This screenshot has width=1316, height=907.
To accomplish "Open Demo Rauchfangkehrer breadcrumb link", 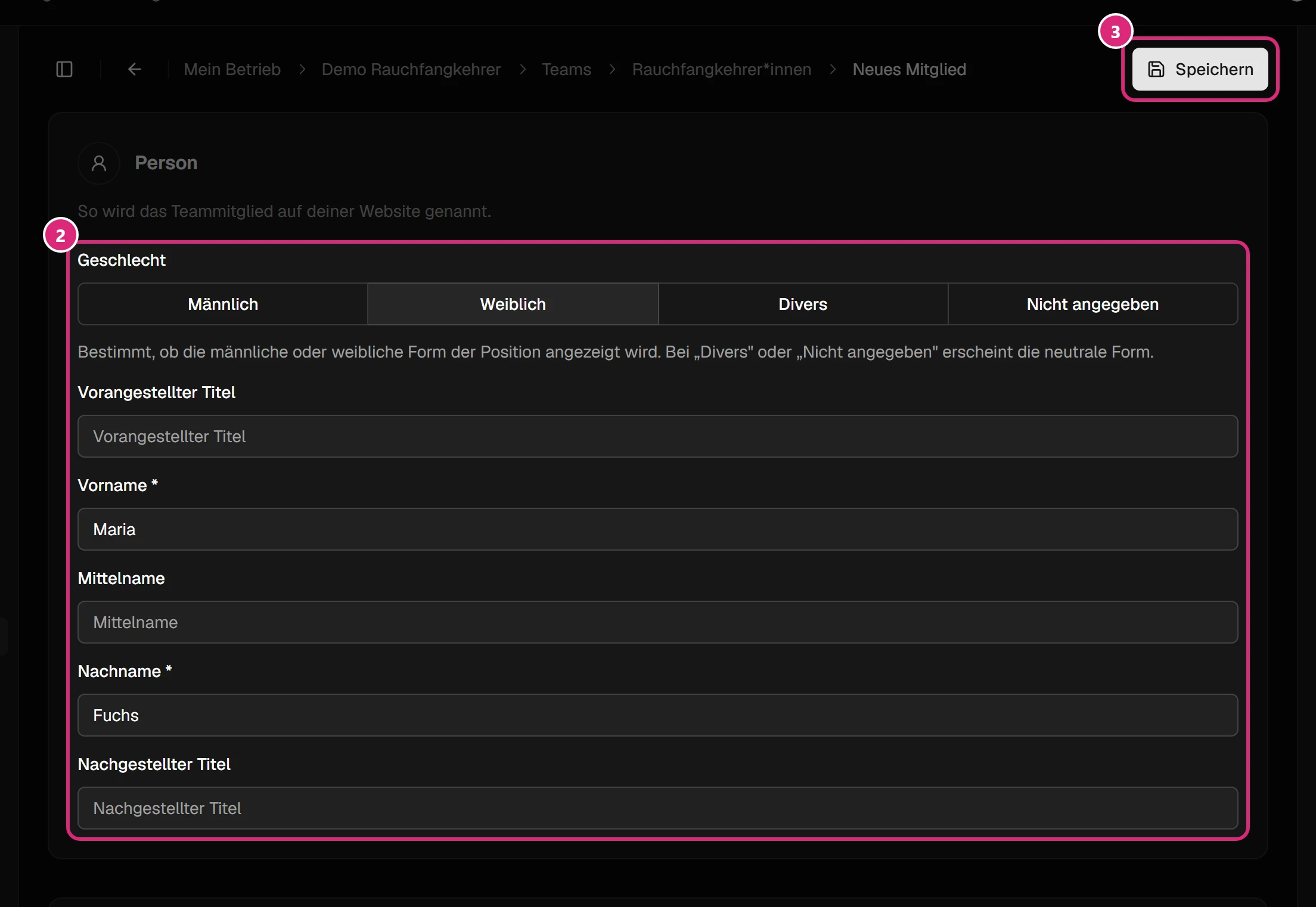I will point(411,70).
